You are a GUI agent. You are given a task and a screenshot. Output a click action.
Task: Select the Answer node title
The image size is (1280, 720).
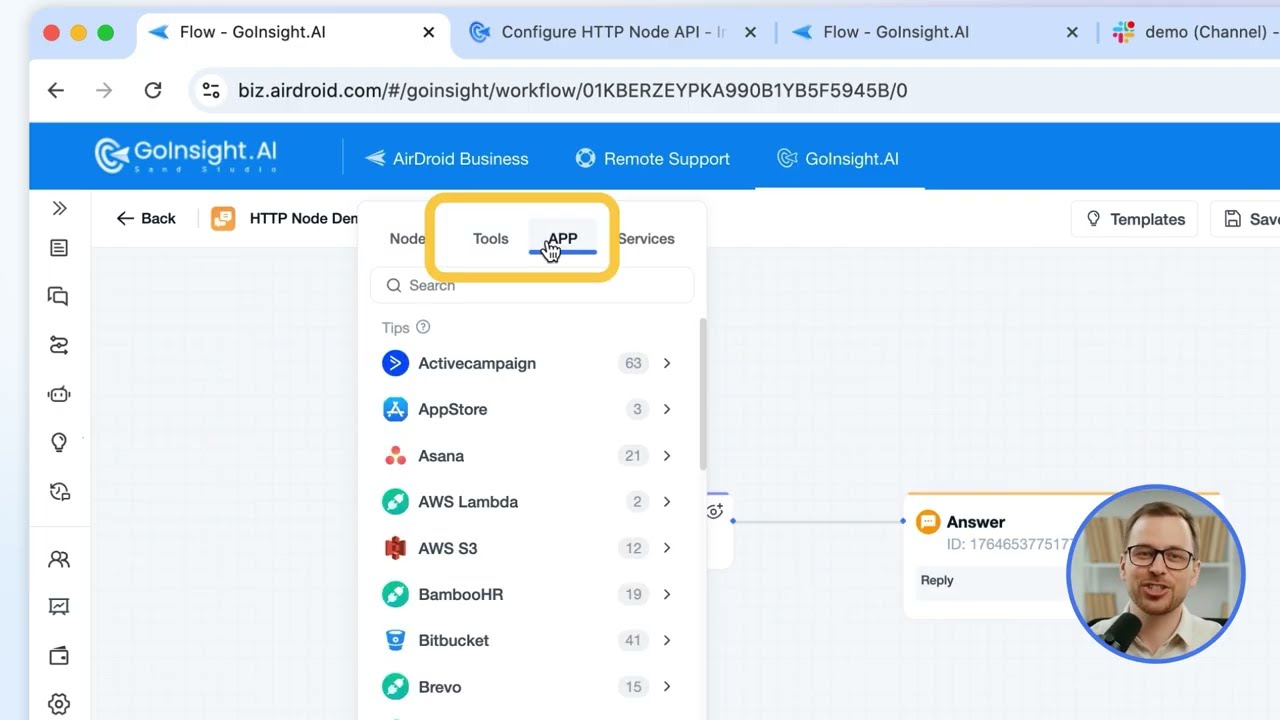click(975, 521)
